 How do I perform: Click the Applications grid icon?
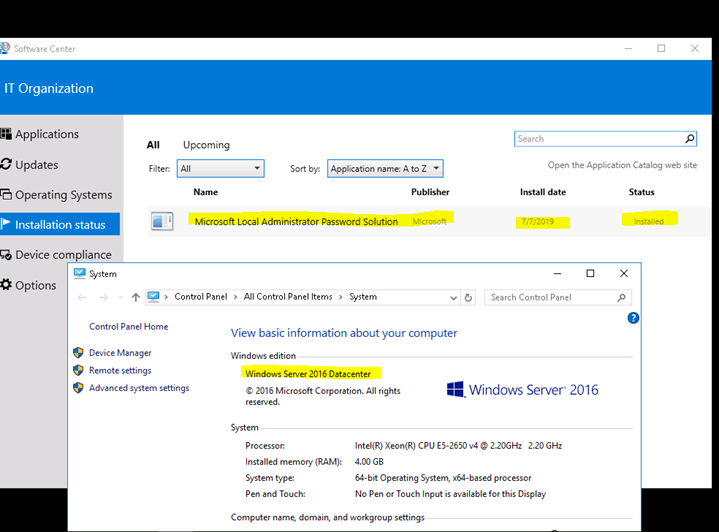[x=6, y=134]
